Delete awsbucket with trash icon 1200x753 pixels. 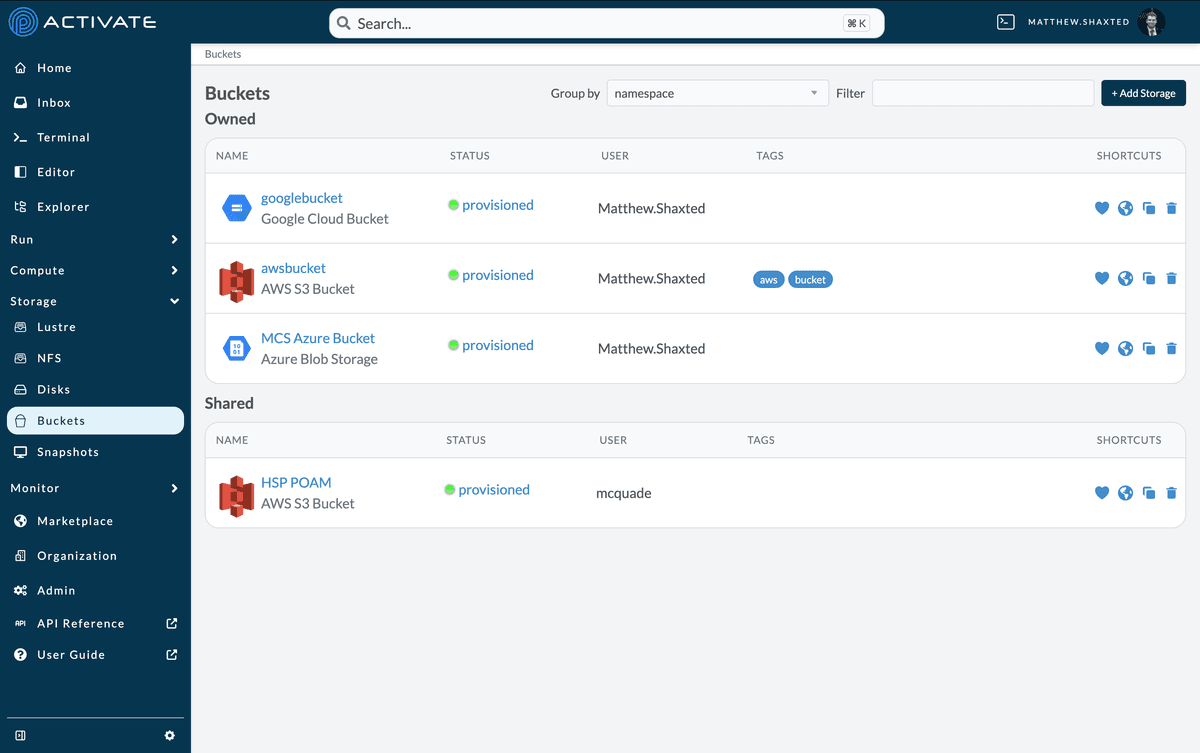(x=1172, y=278)
